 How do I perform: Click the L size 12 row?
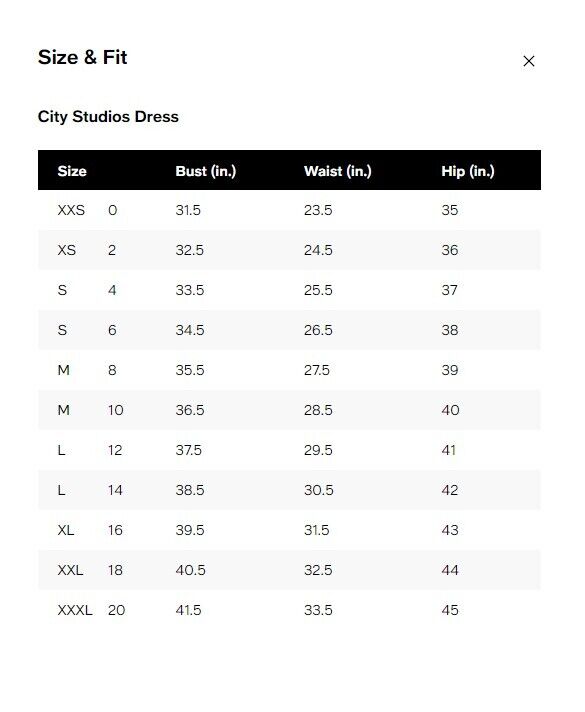pyautogui.click(x=289, y=450)
